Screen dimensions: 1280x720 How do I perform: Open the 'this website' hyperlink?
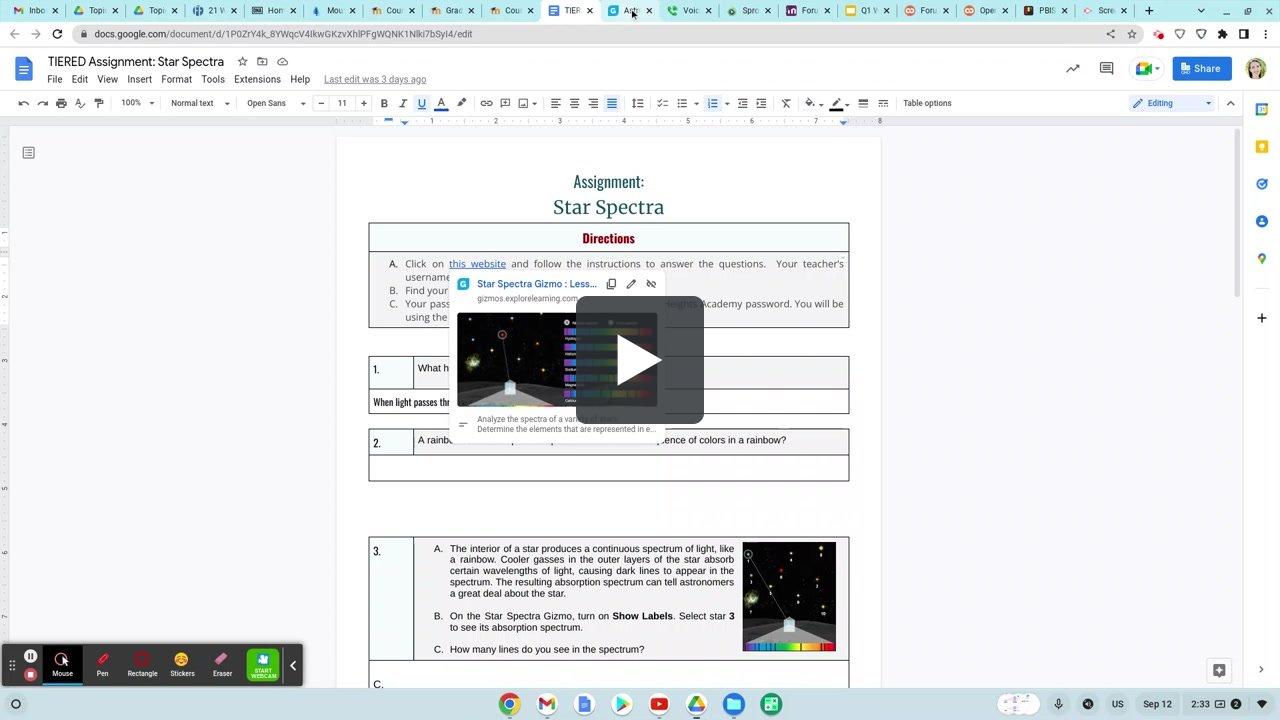tap(477, 263)
